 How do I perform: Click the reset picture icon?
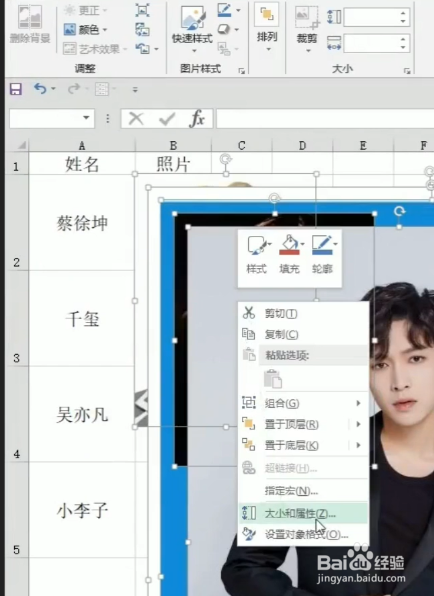[143, 49]
